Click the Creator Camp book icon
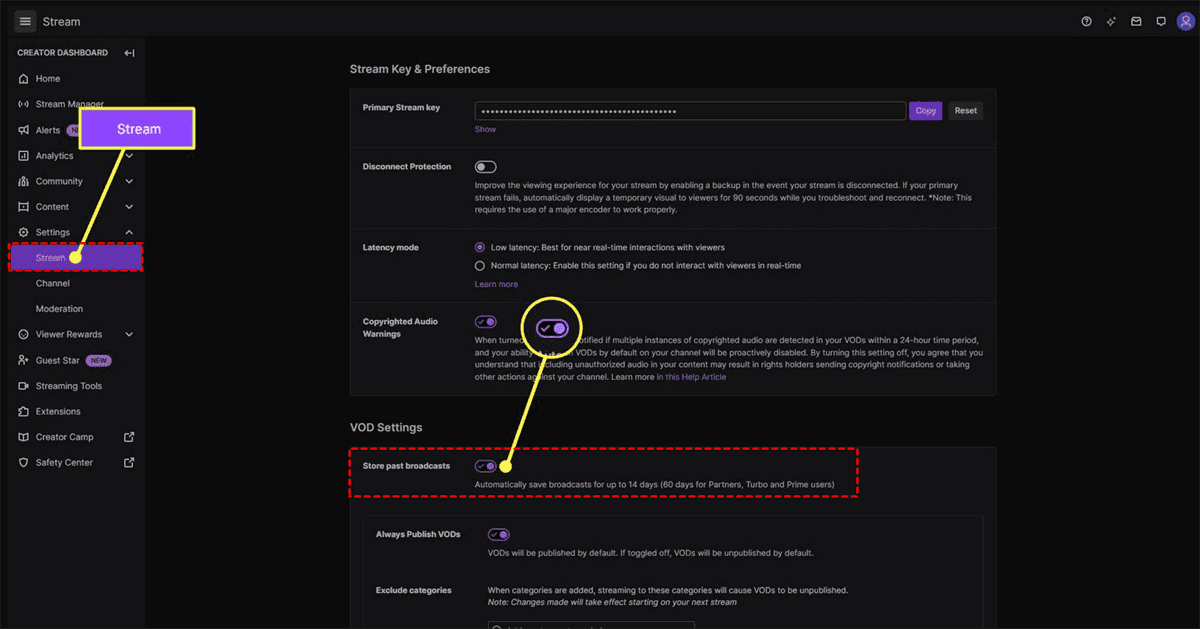The width and height of the screenshot is (1200, 629). (x=24, y=437)
